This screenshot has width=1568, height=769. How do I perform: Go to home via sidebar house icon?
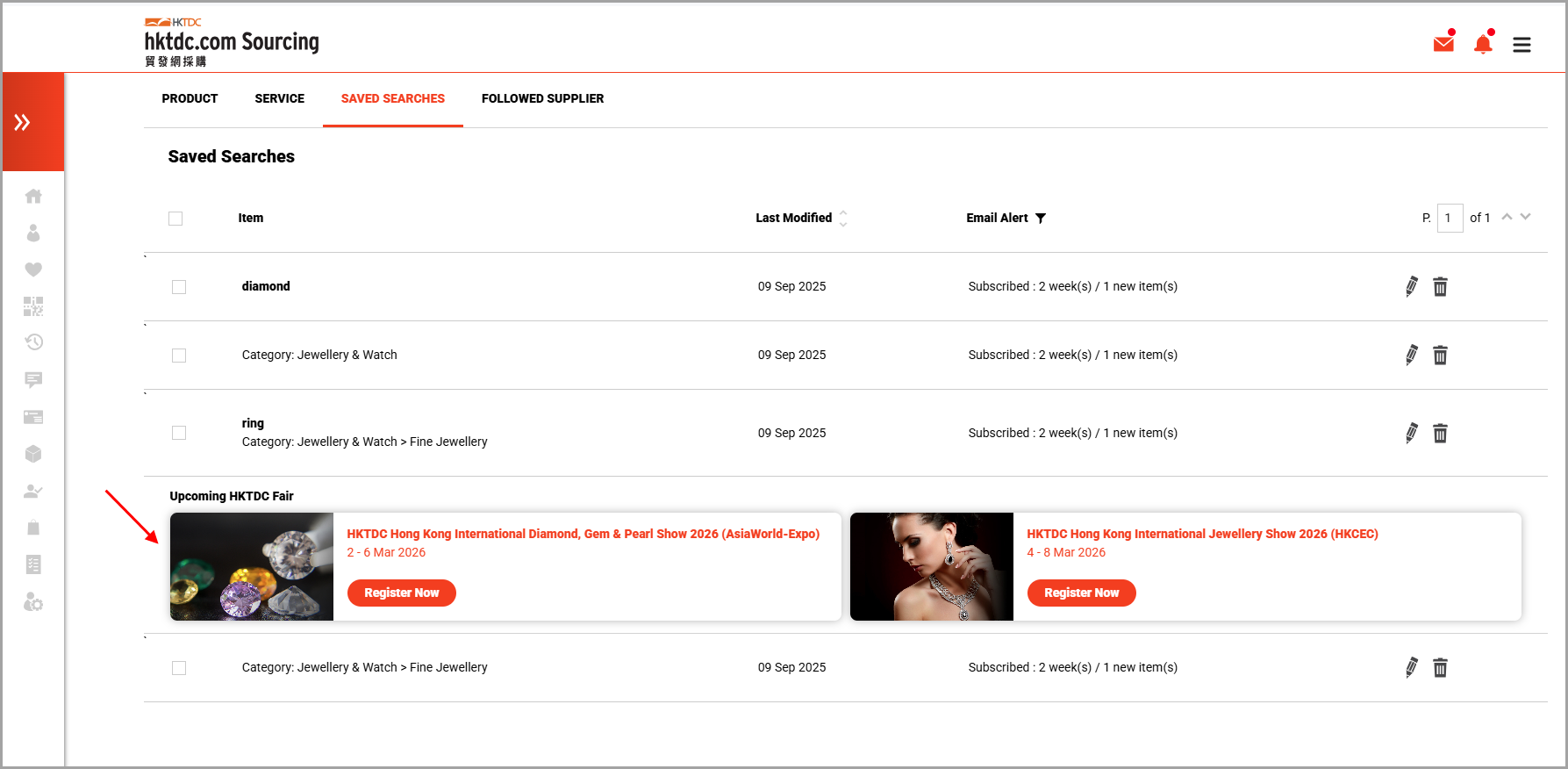pos(33,196)
